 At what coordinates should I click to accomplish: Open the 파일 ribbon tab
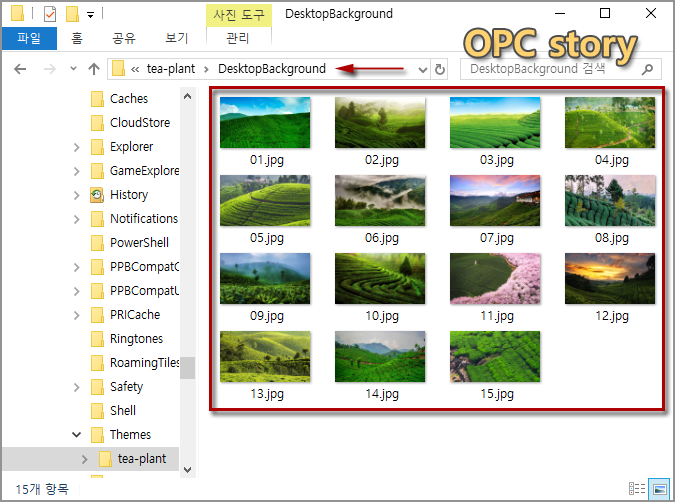(x=29, y=38)
